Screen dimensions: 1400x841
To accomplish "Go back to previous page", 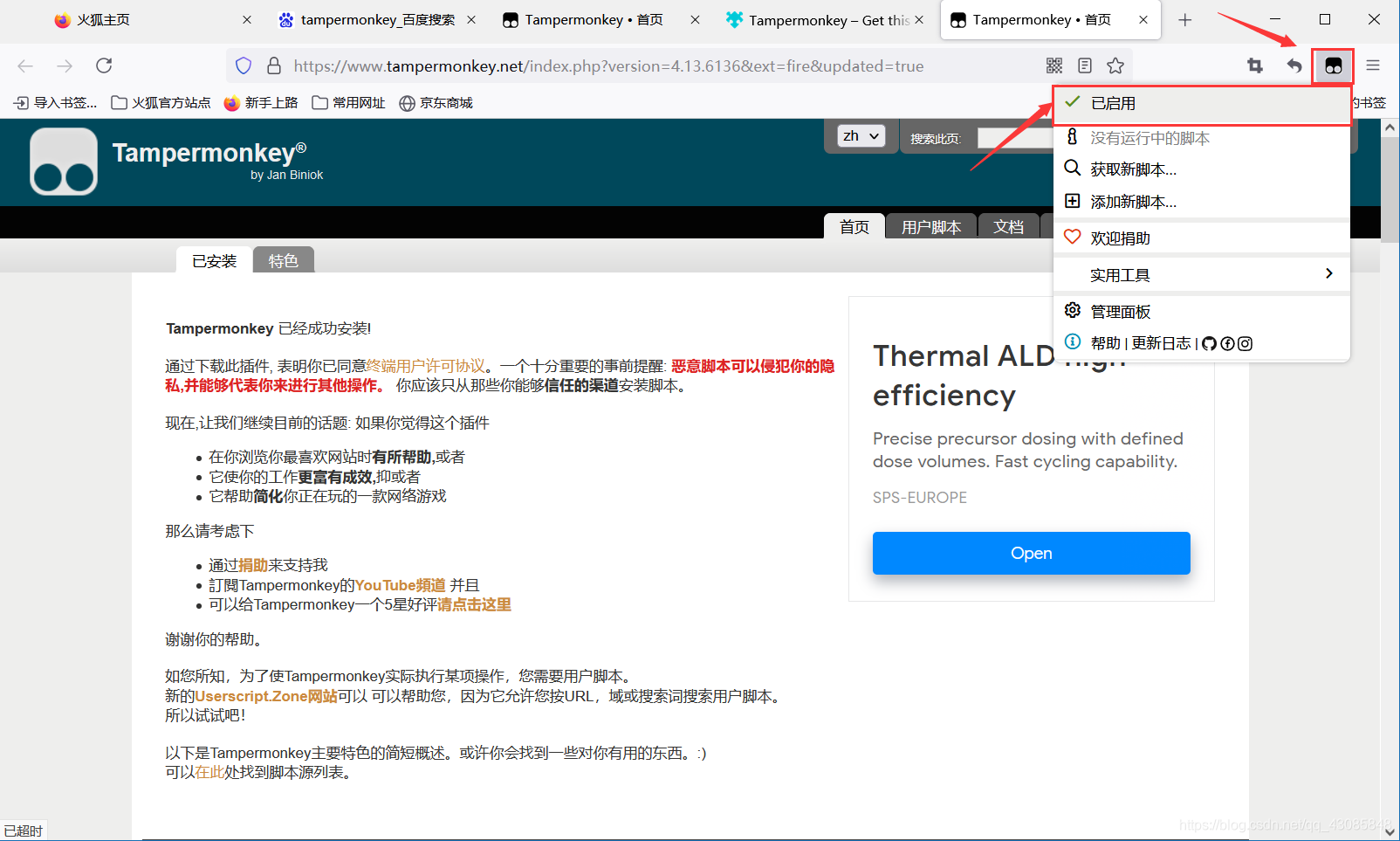I will tap(25, 65).
